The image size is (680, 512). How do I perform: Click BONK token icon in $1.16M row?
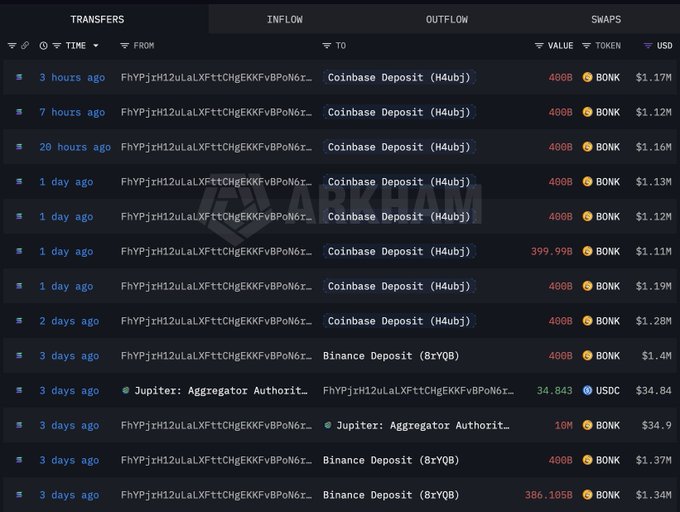pos(587,147)
